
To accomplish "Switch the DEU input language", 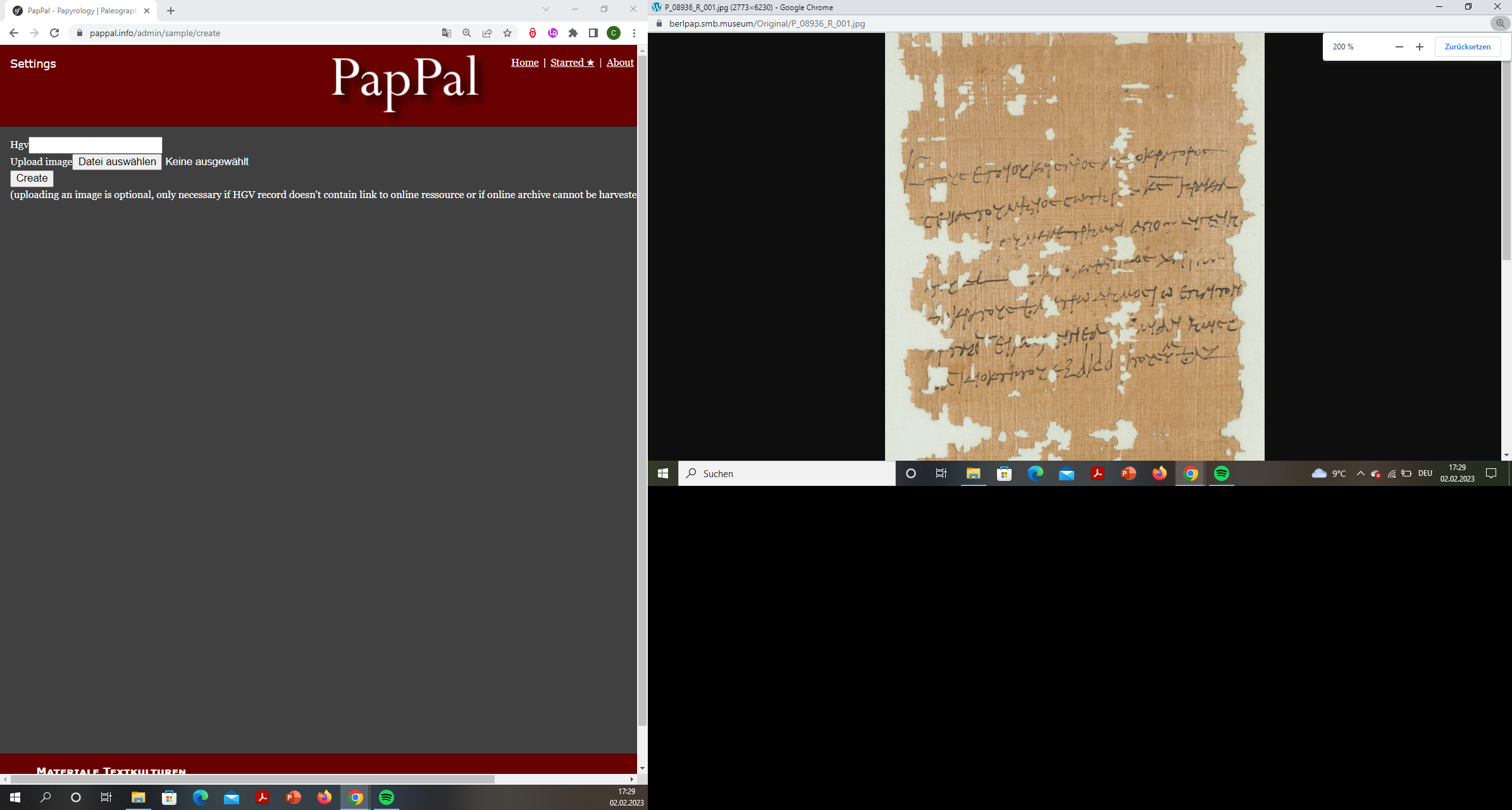I will click(1425, 473).
